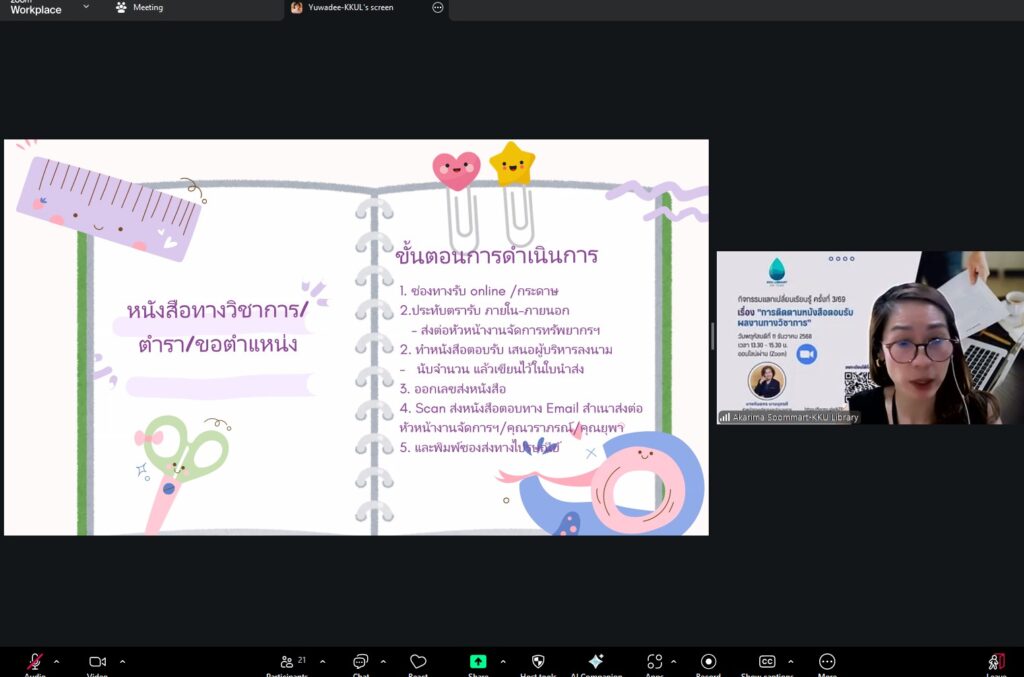Open the Participants panel icon

click(x=286, y=662)
